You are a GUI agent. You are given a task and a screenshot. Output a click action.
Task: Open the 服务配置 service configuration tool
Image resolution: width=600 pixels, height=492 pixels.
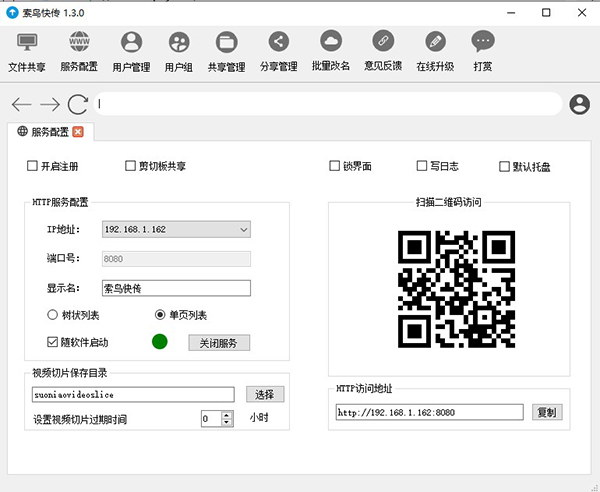[x=79, y=52]
